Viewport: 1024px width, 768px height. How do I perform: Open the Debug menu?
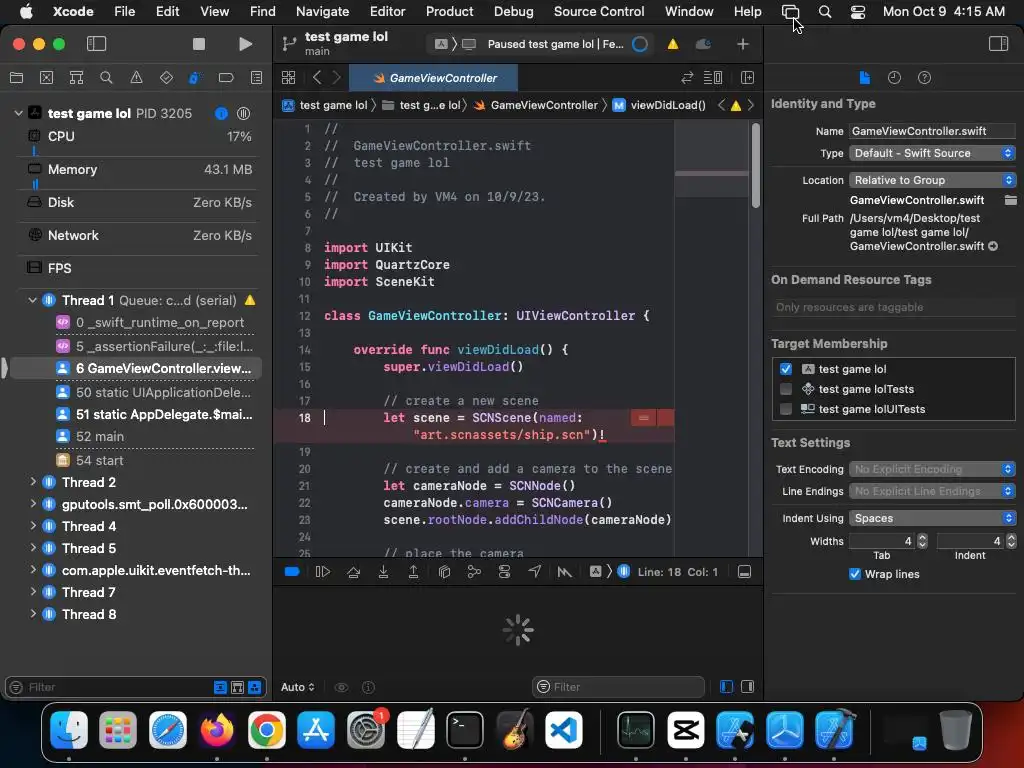tap(513, 11)
